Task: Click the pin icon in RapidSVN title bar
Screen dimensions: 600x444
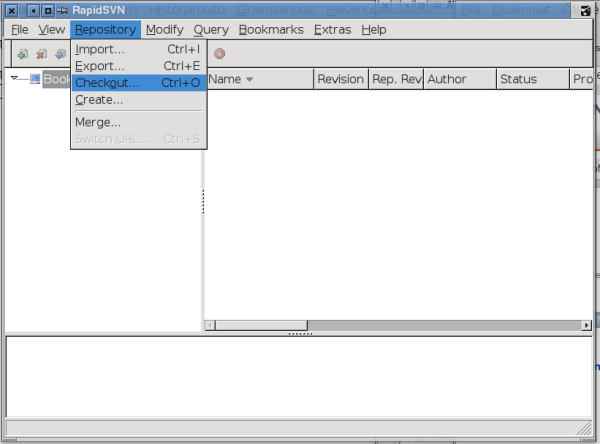Action: (62, 11)
